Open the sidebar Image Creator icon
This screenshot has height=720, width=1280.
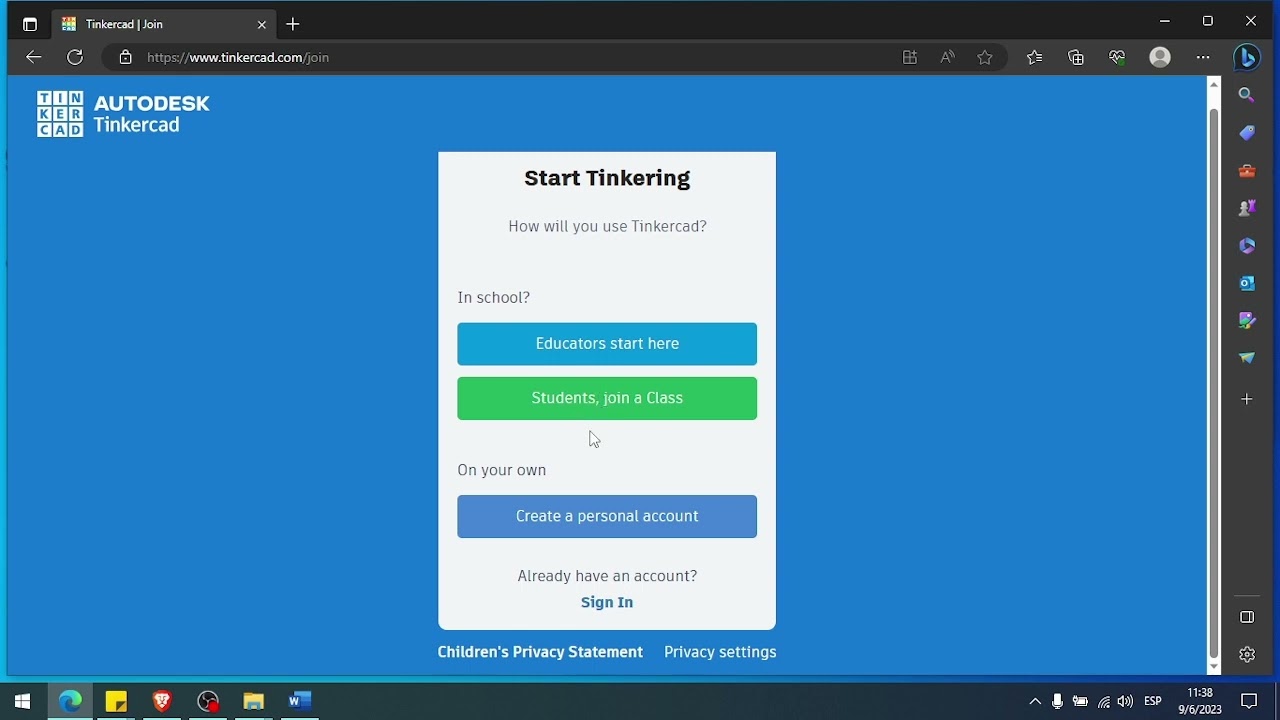[1247, 321]
